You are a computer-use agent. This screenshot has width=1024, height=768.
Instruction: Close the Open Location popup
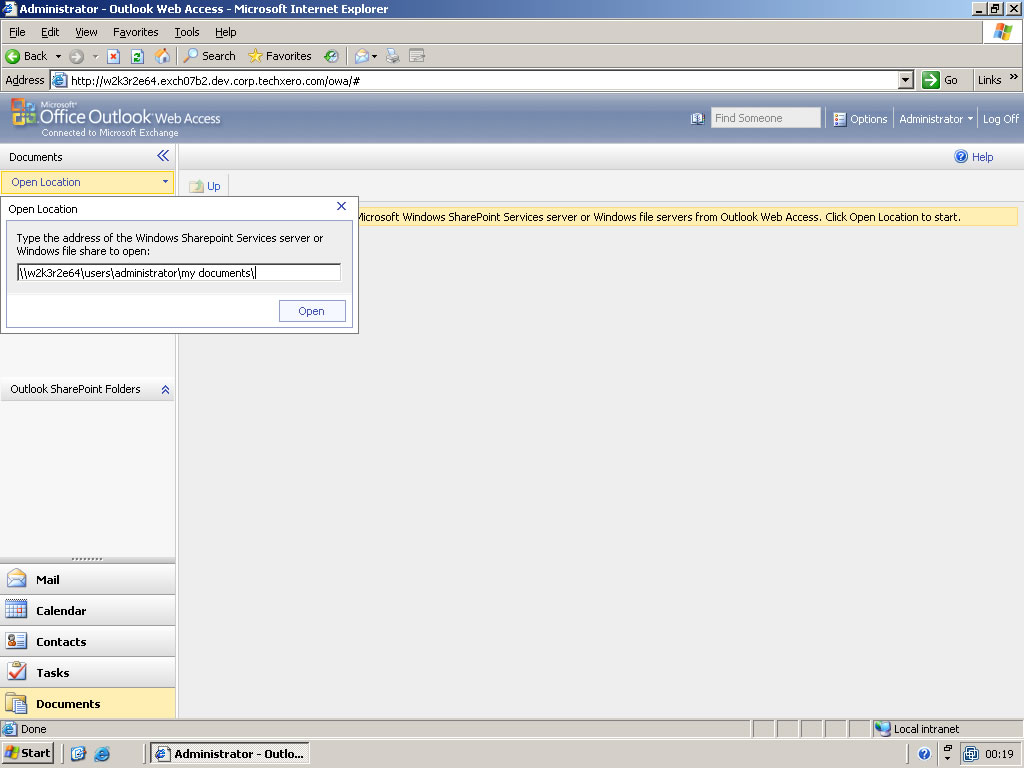point(341,207)
